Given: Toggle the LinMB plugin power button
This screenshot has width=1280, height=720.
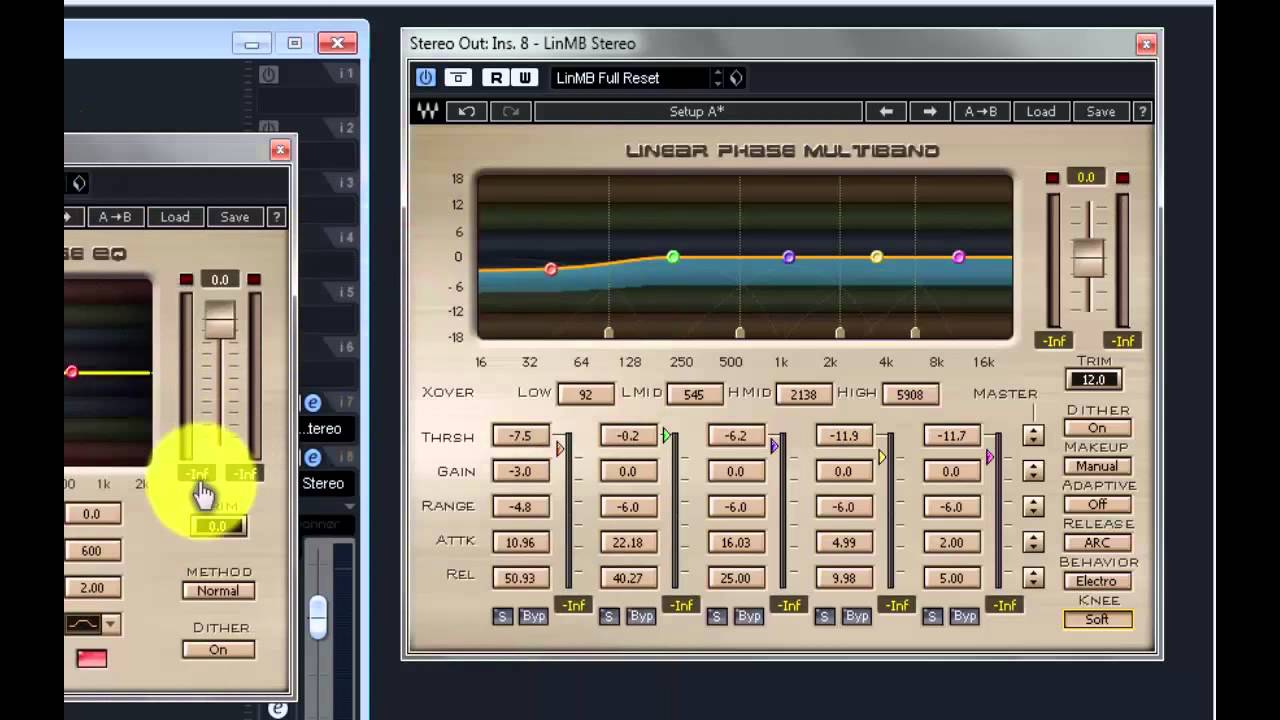Looking at the screenshot, I should [426, 77].
